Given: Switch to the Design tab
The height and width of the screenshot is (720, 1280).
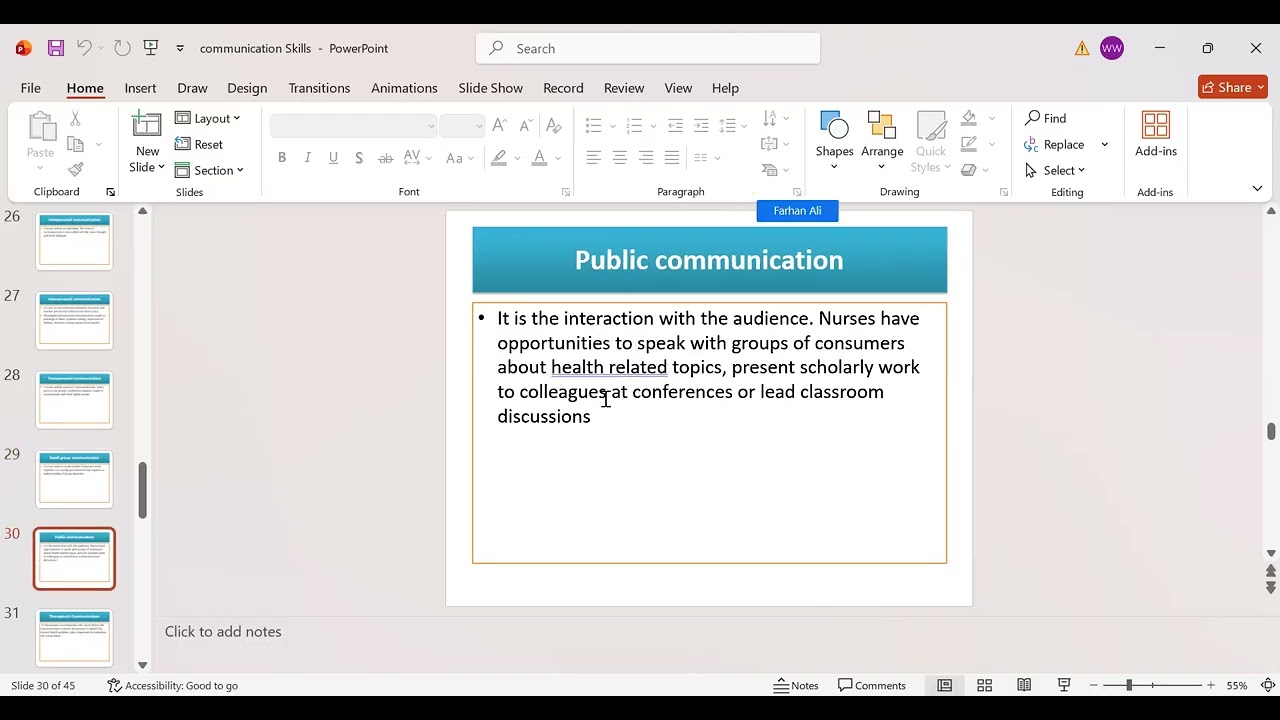Looking at the screenshot, I should point(247,88).
